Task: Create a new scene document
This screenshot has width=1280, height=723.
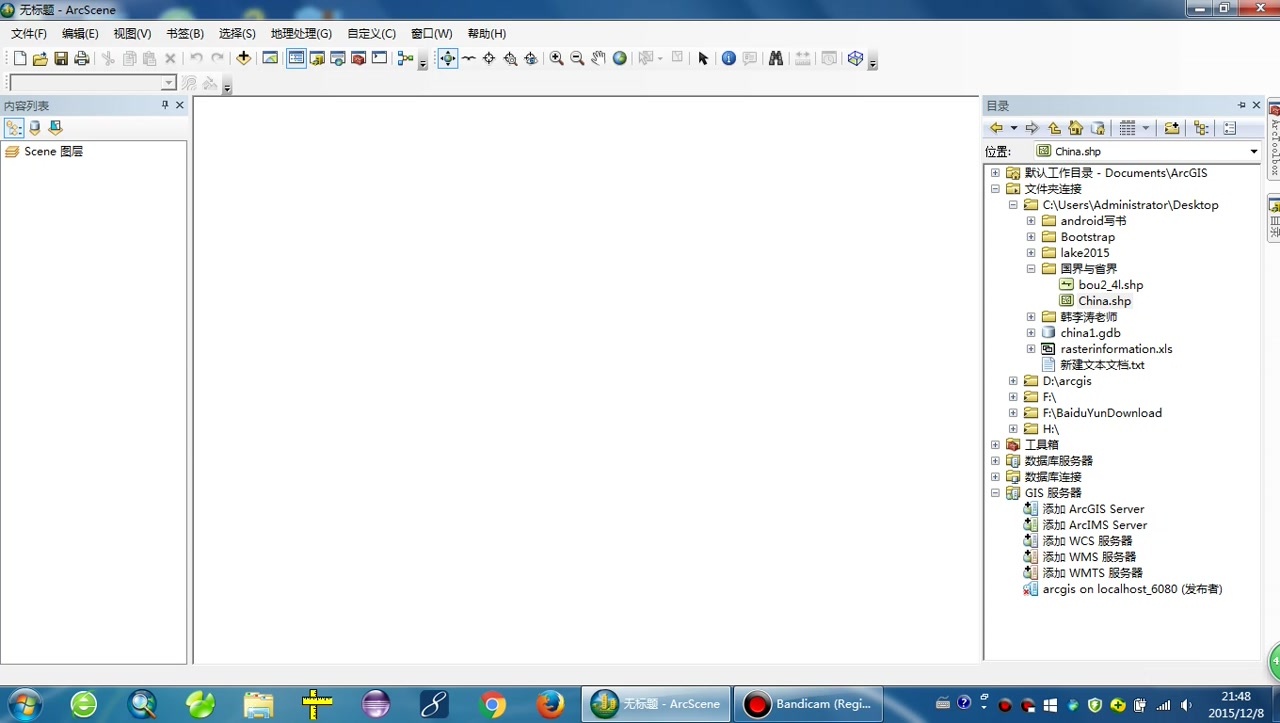Action: (19, 59)
